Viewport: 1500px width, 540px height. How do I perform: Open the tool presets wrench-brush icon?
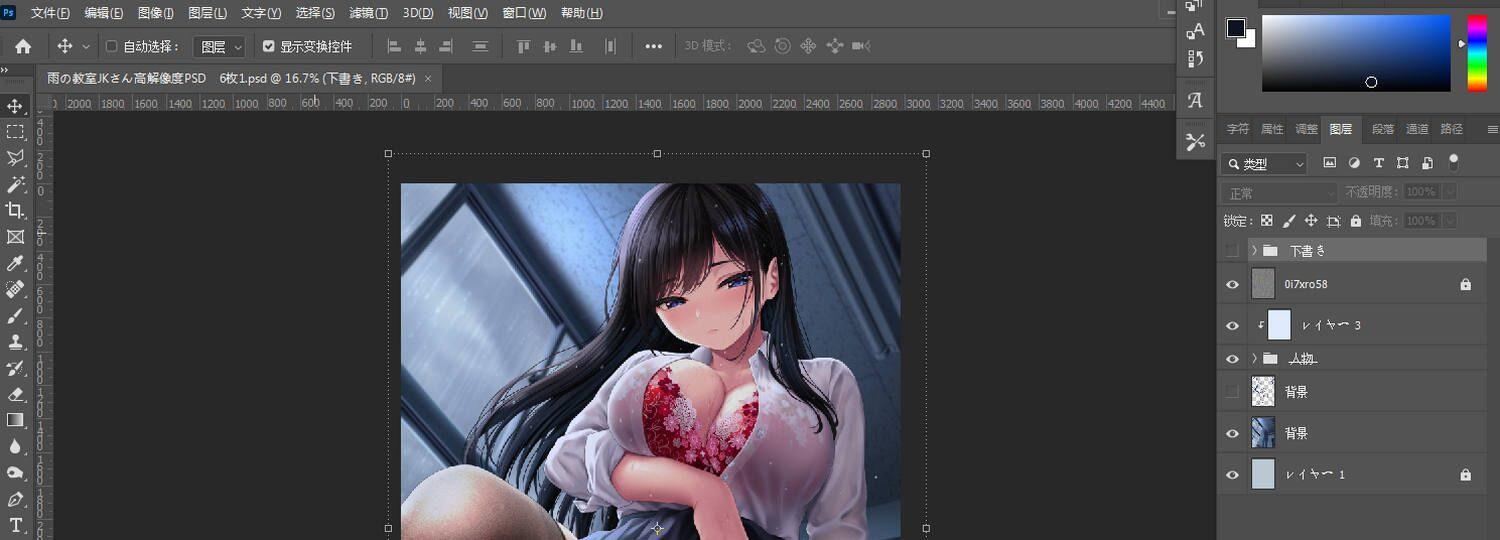click(x=1195, y=142)
